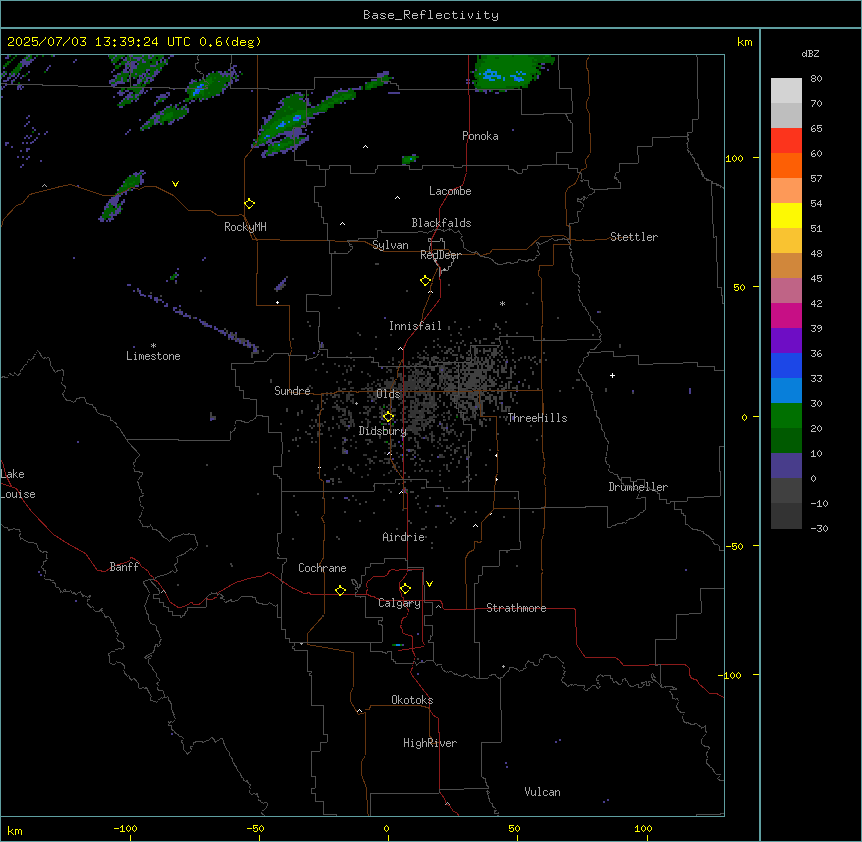Pick the purple 36-39 dBZ legend swatch

point(786,341)
